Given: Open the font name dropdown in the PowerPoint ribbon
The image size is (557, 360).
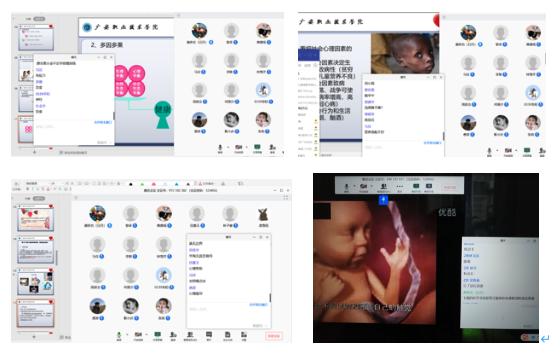Looking at the screenshot, I should coord(36,183).
